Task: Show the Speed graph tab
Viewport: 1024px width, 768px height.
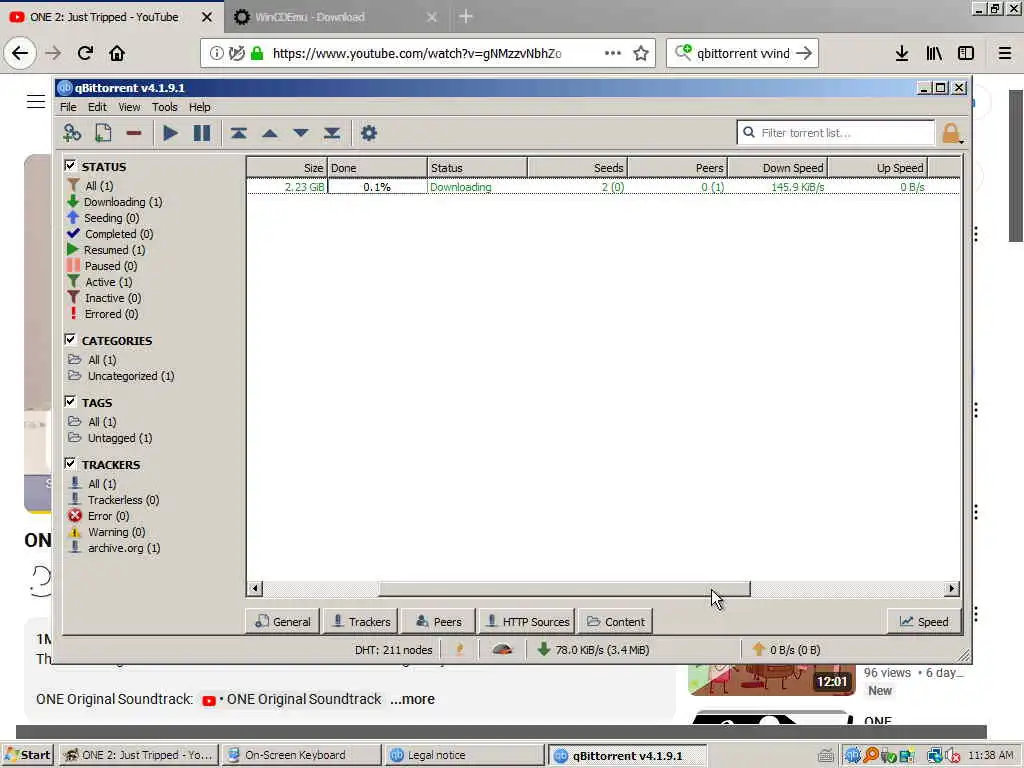Action: click(x=924, y=622)
